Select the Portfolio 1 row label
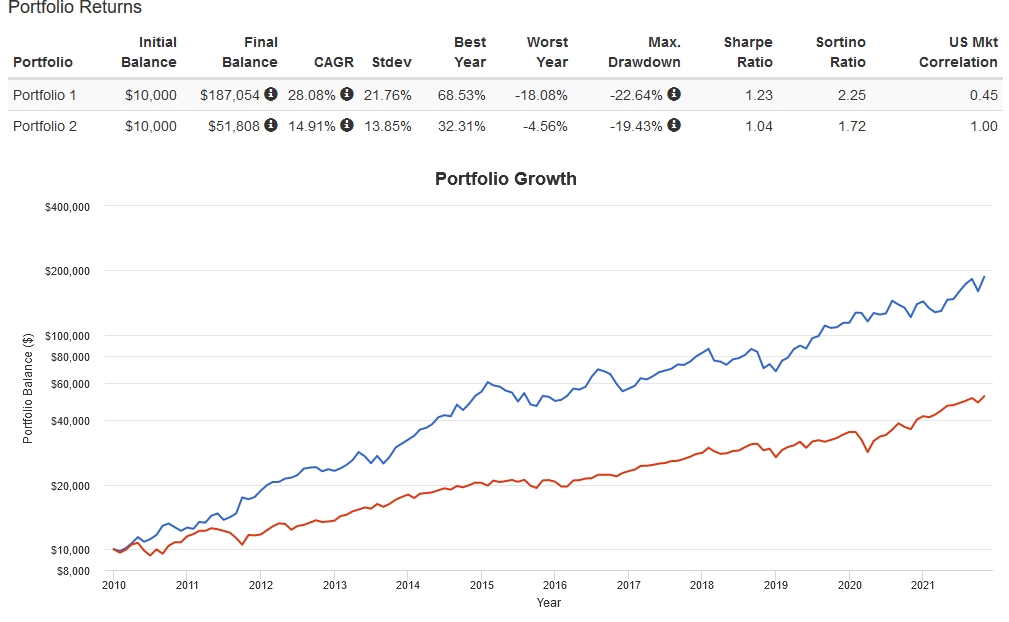 coord(44,96)
